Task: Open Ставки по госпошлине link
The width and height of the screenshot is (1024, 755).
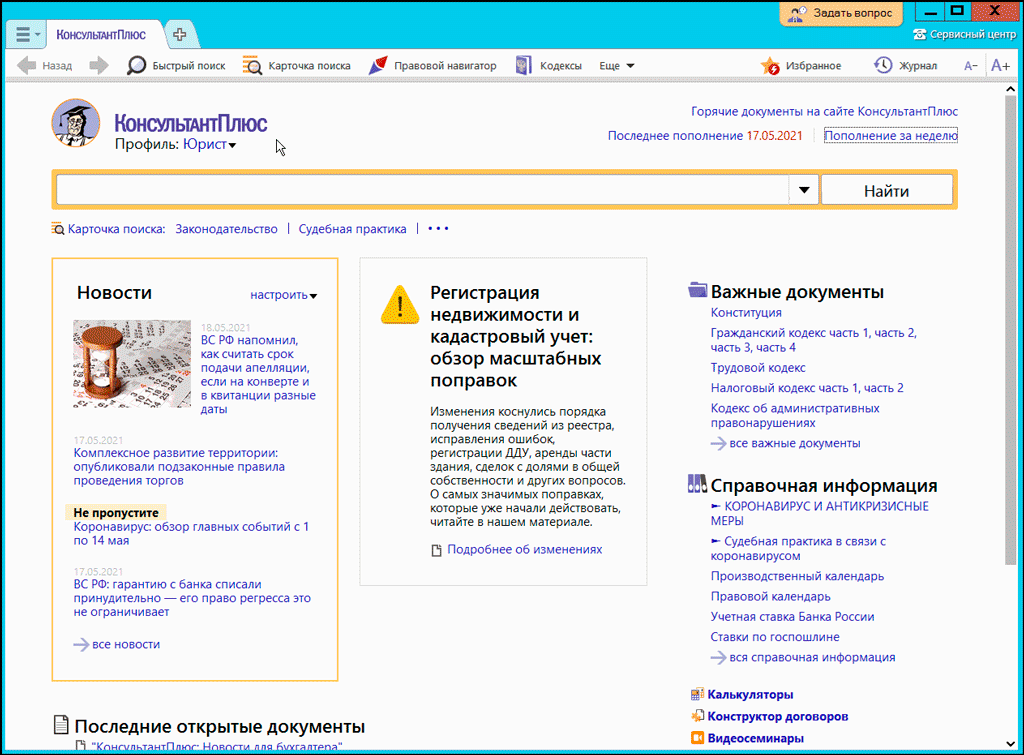Action: pyautogui.click(x=775, y=637)
